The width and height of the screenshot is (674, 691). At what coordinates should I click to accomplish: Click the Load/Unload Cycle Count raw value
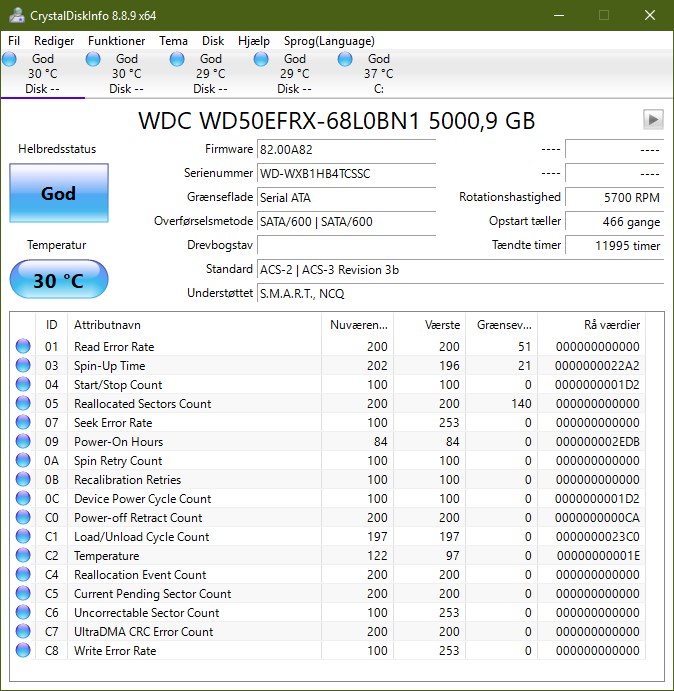597,537
